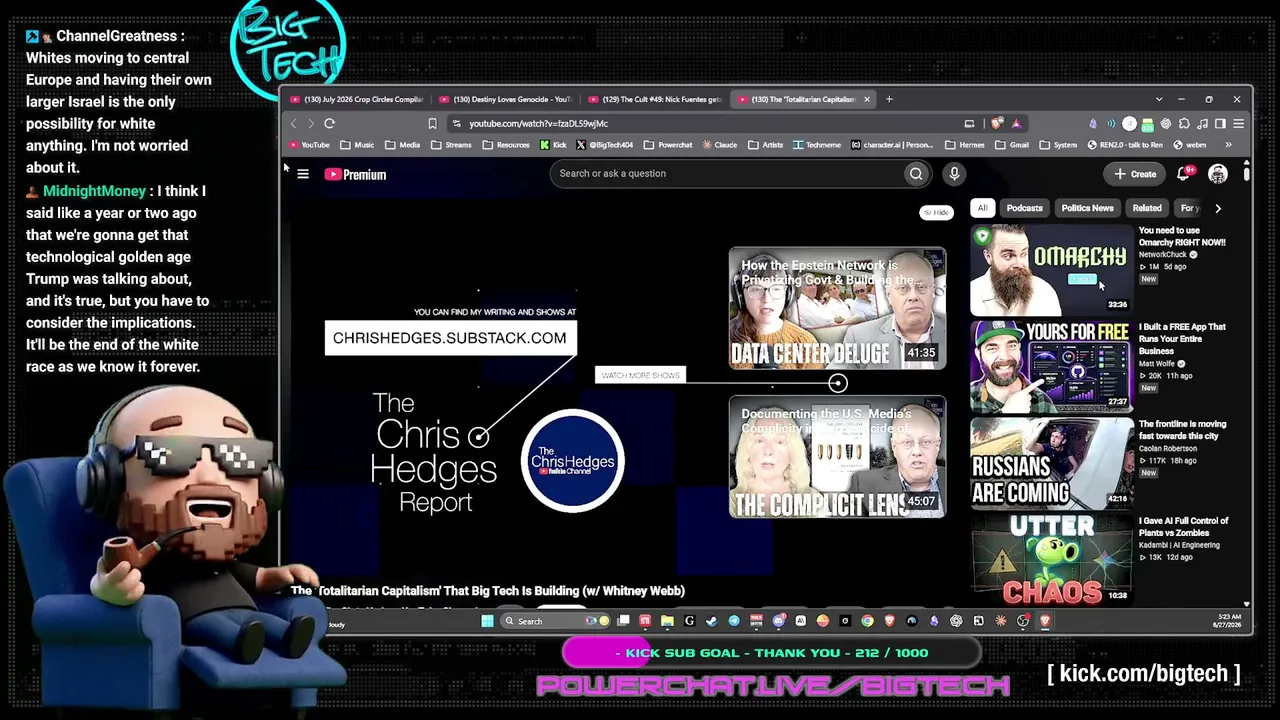Open the Russians Are Coming video thumbnail
This screenshot has height=720, width=1280.
click(x=1050, y=463)
